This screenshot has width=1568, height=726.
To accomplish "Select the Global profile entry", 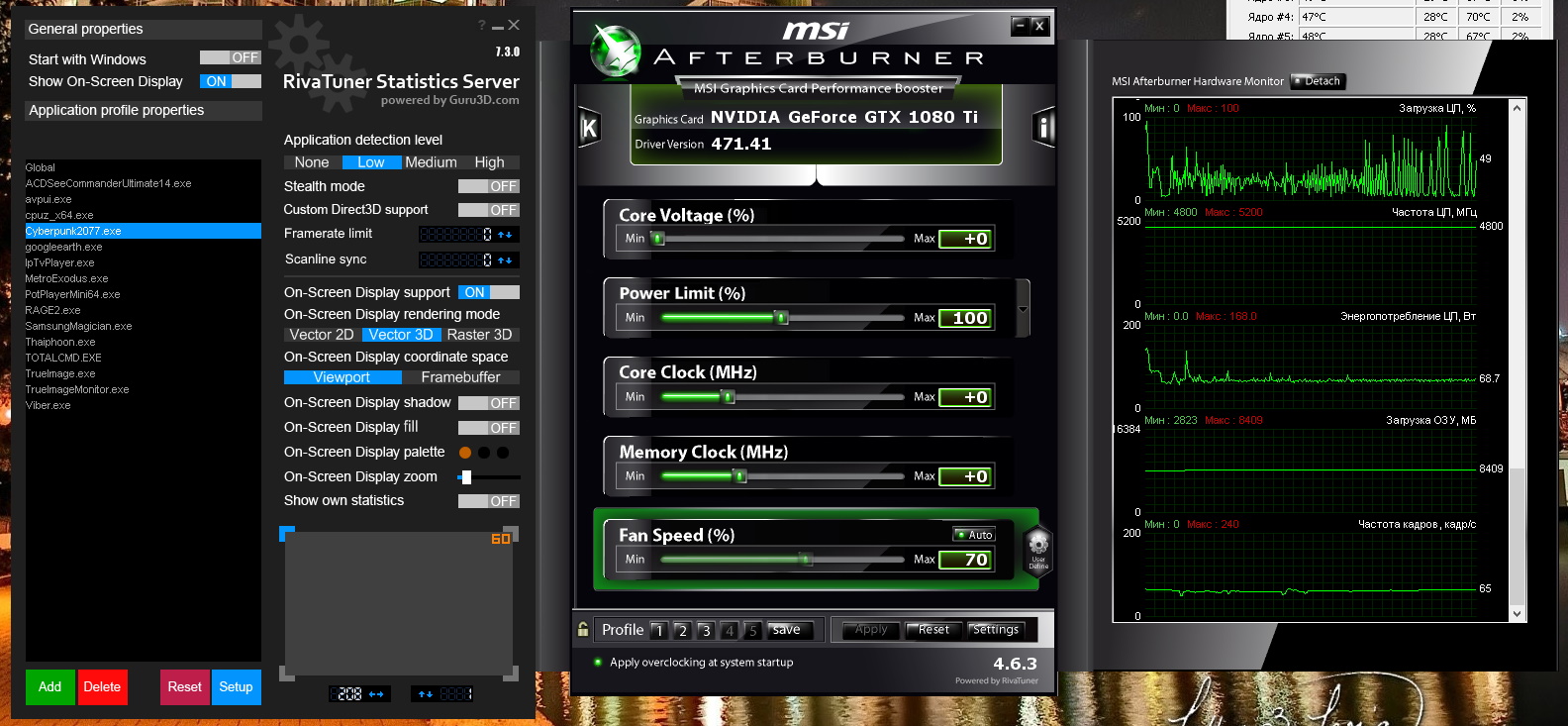I will (x=144, y=167).
